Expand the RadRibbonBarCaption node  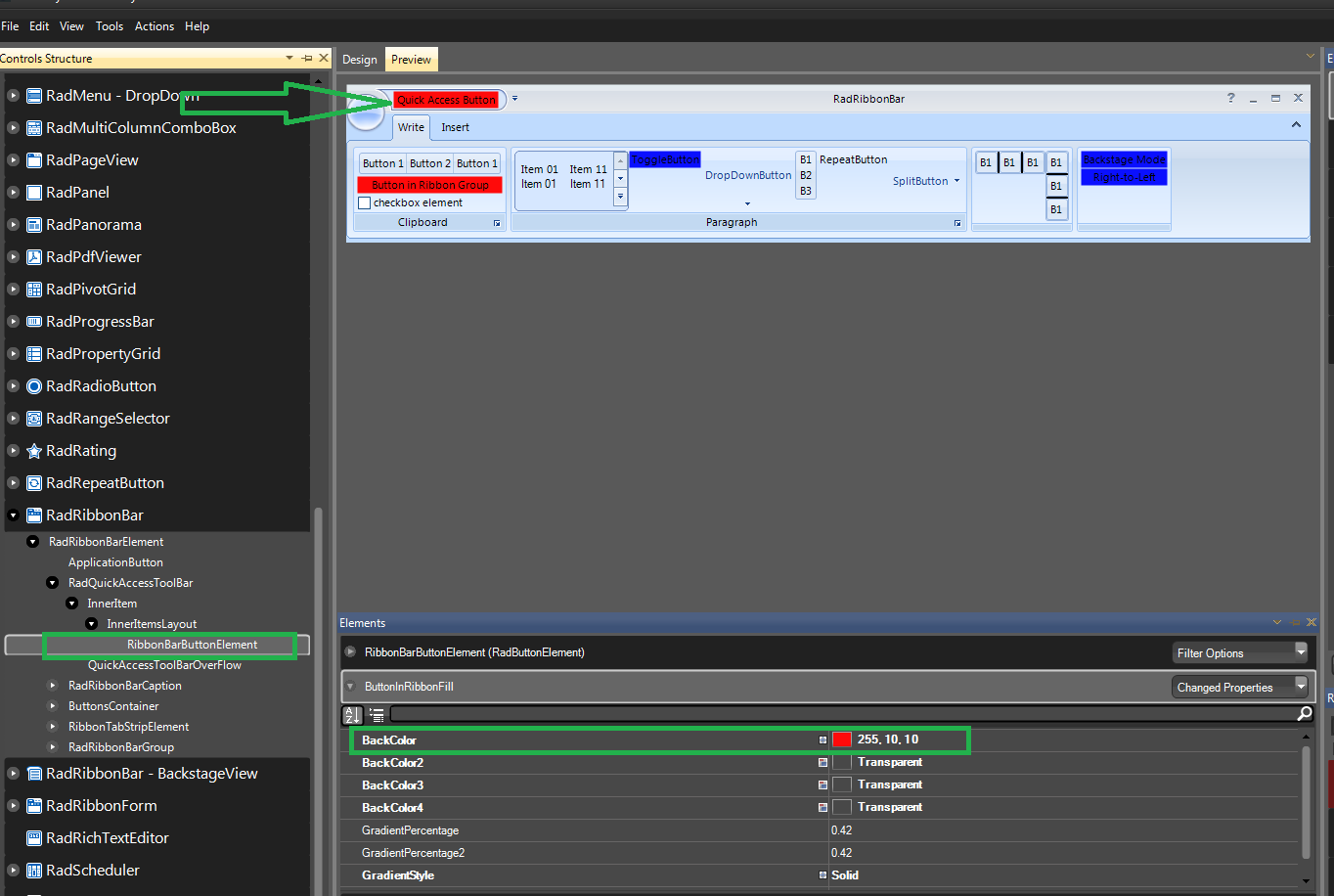point(53,686)
